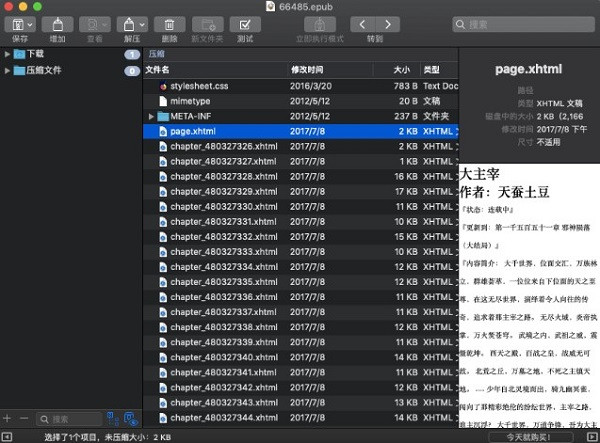Select the 压缩文件 folder in sidebar
Image resolution: width=600 pixels, height=443 pixels.
(44, 70)
